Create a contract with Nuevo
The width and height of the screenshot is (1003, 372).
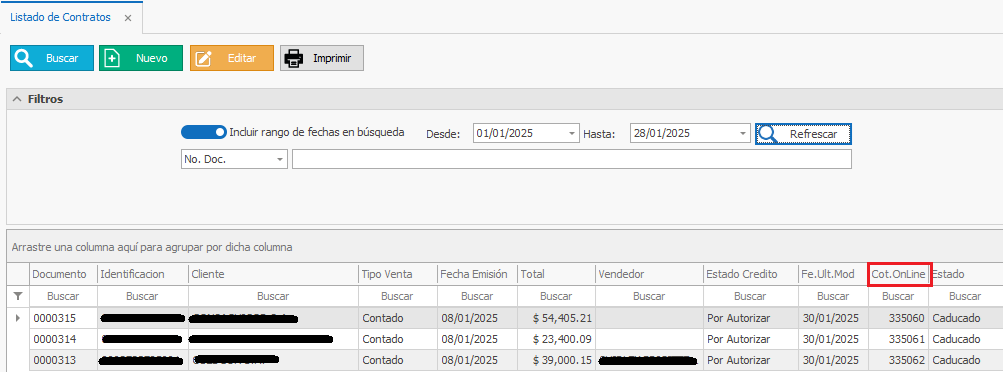(x=141, y=58)
